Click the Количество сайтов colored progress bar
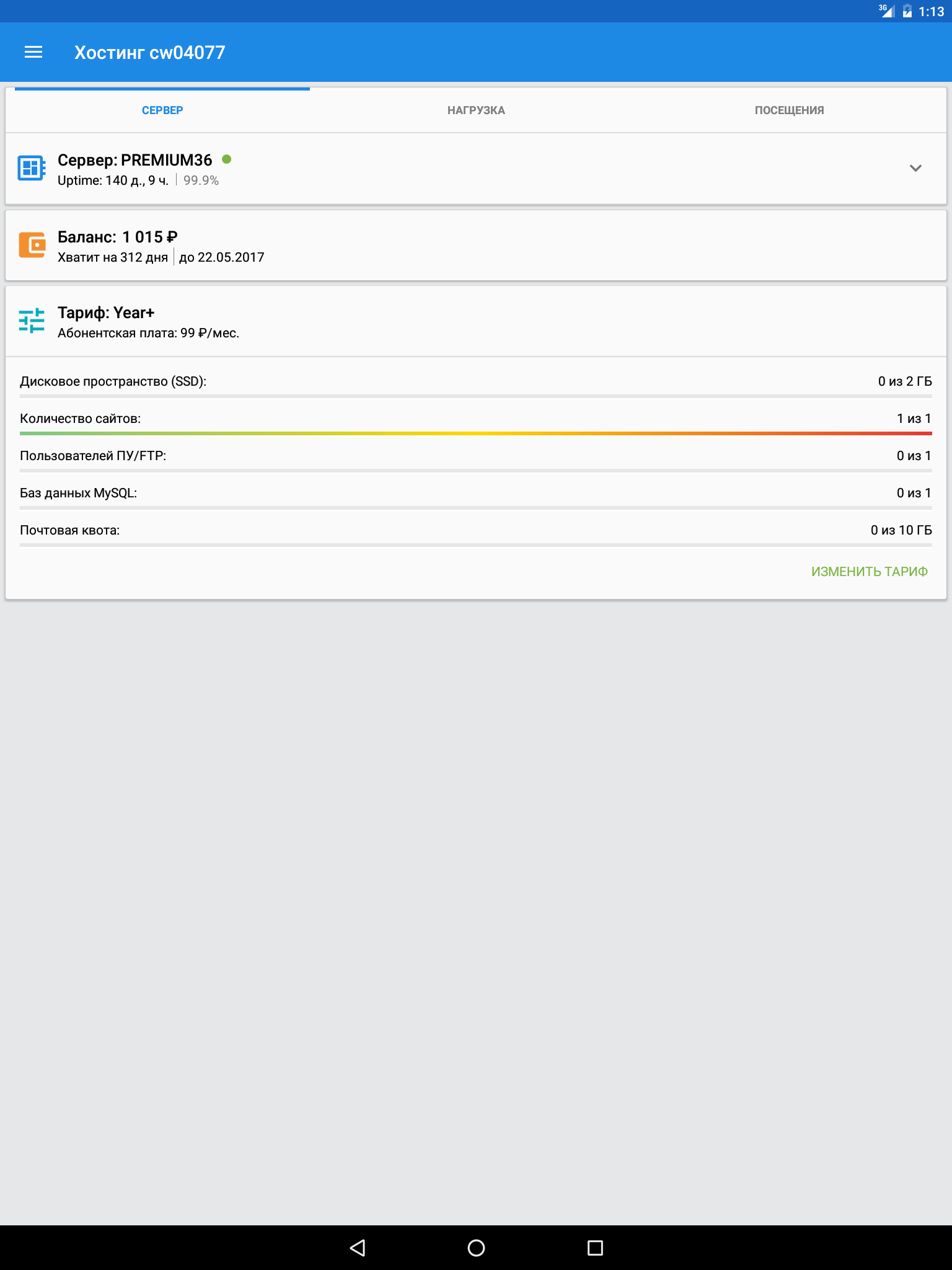This screenshot has height=1270, width=952. (x=476, y=433)
